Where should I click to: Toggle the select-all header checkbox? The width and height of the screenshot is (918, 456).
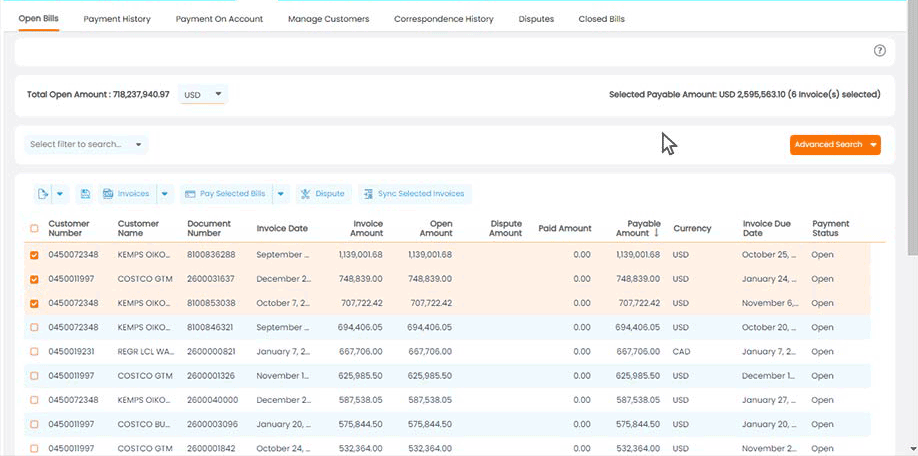[35, 229]
